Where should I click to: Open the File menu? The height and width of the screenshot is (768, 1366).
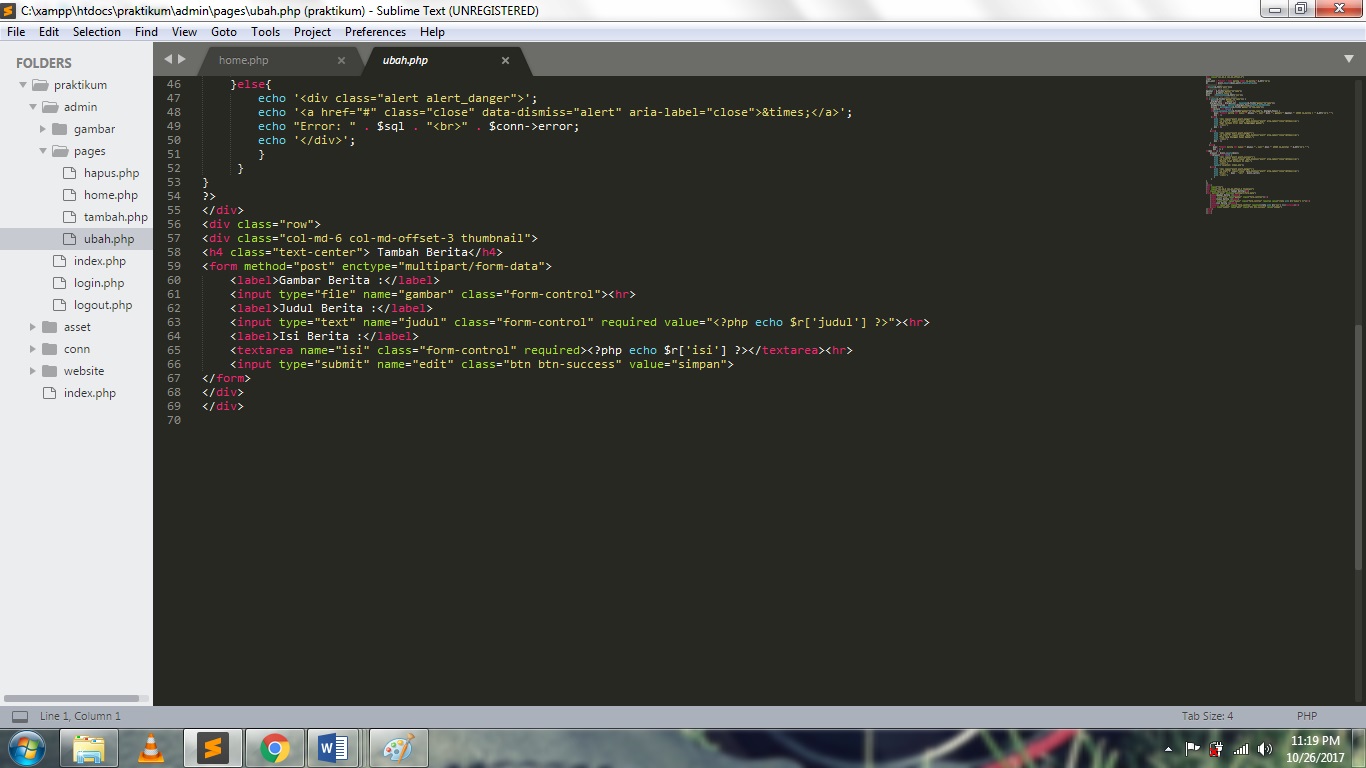coord(16,32)
